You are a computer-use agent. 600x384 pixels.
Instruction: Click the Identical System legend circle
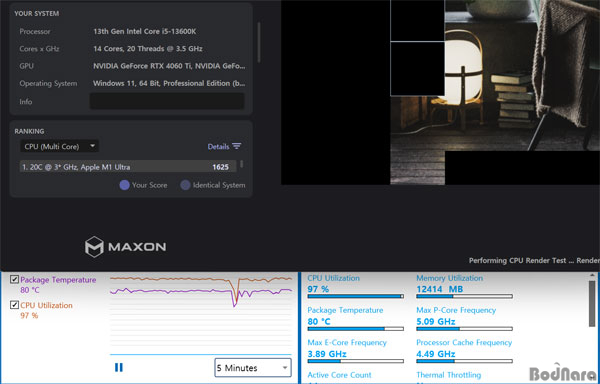coord(185,185)
